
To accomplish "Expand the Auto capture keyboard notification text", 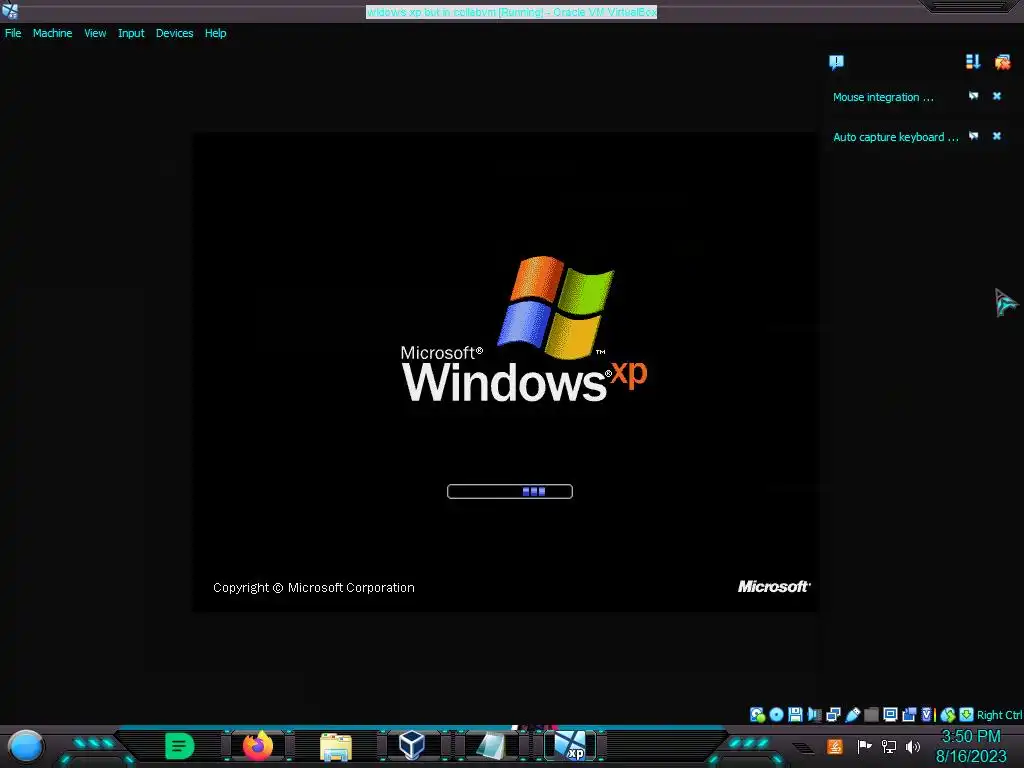I will point(895,137).
